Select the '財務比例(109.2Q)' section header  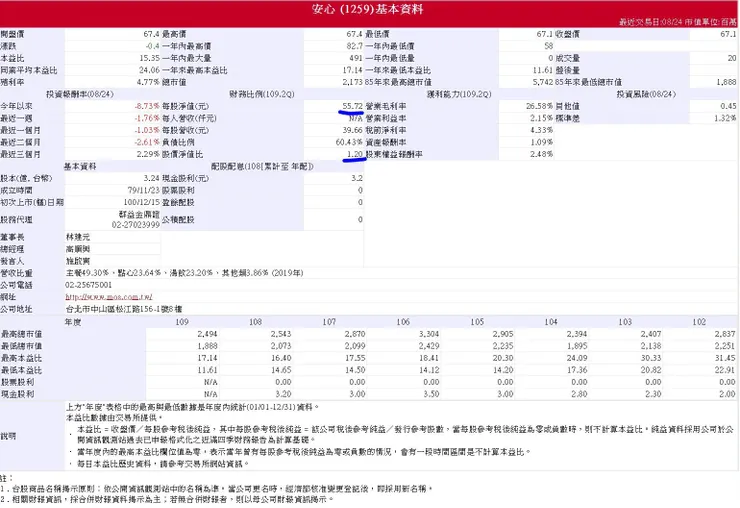coord(262,94)
